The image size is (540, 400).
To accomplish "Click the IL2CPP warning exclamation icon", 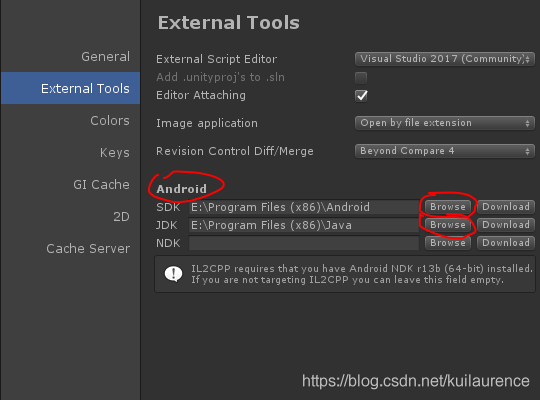I will (173, 274).
